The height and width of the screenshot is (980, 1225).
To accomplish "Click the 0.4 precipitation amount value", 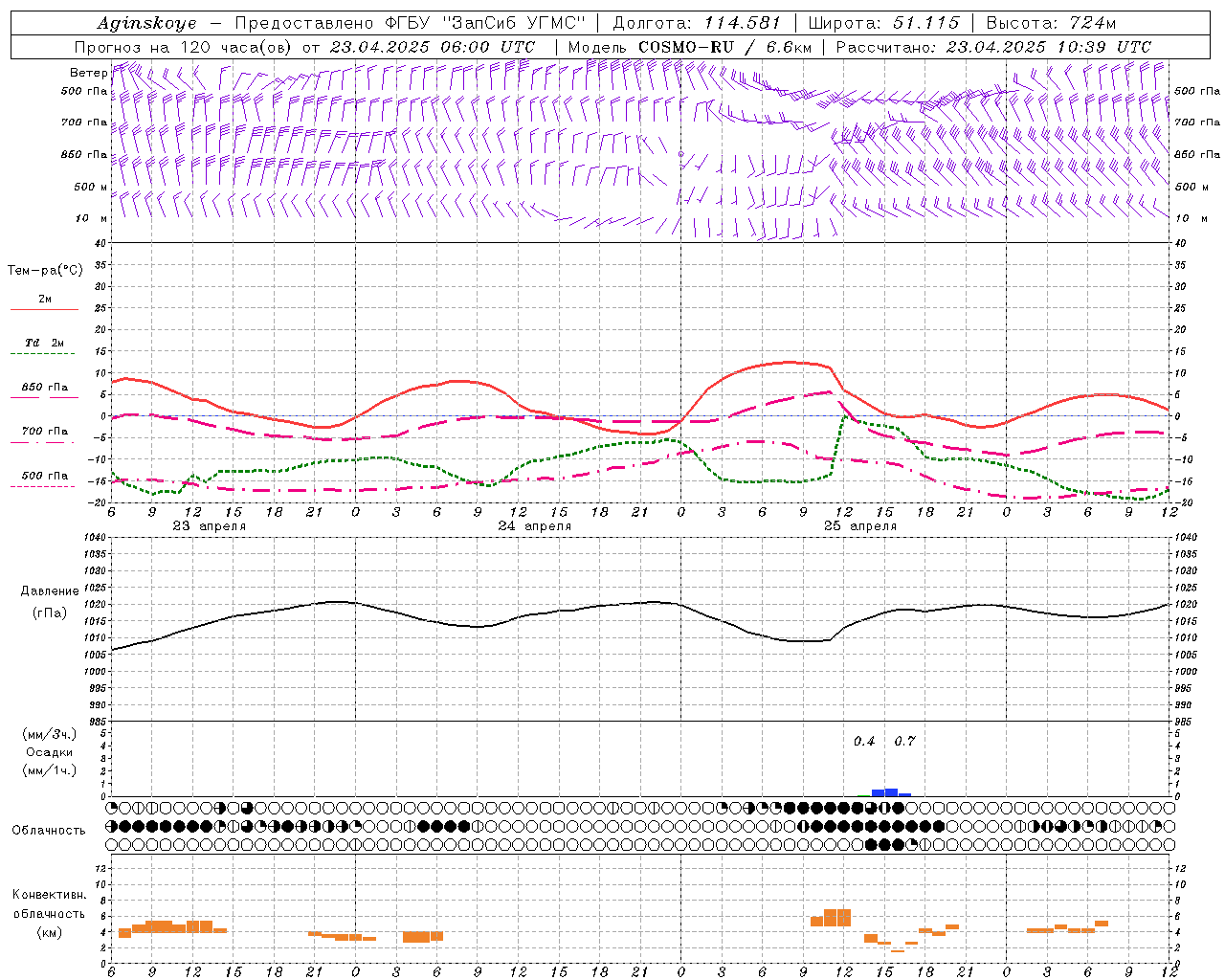I will (x=864, y=741).
